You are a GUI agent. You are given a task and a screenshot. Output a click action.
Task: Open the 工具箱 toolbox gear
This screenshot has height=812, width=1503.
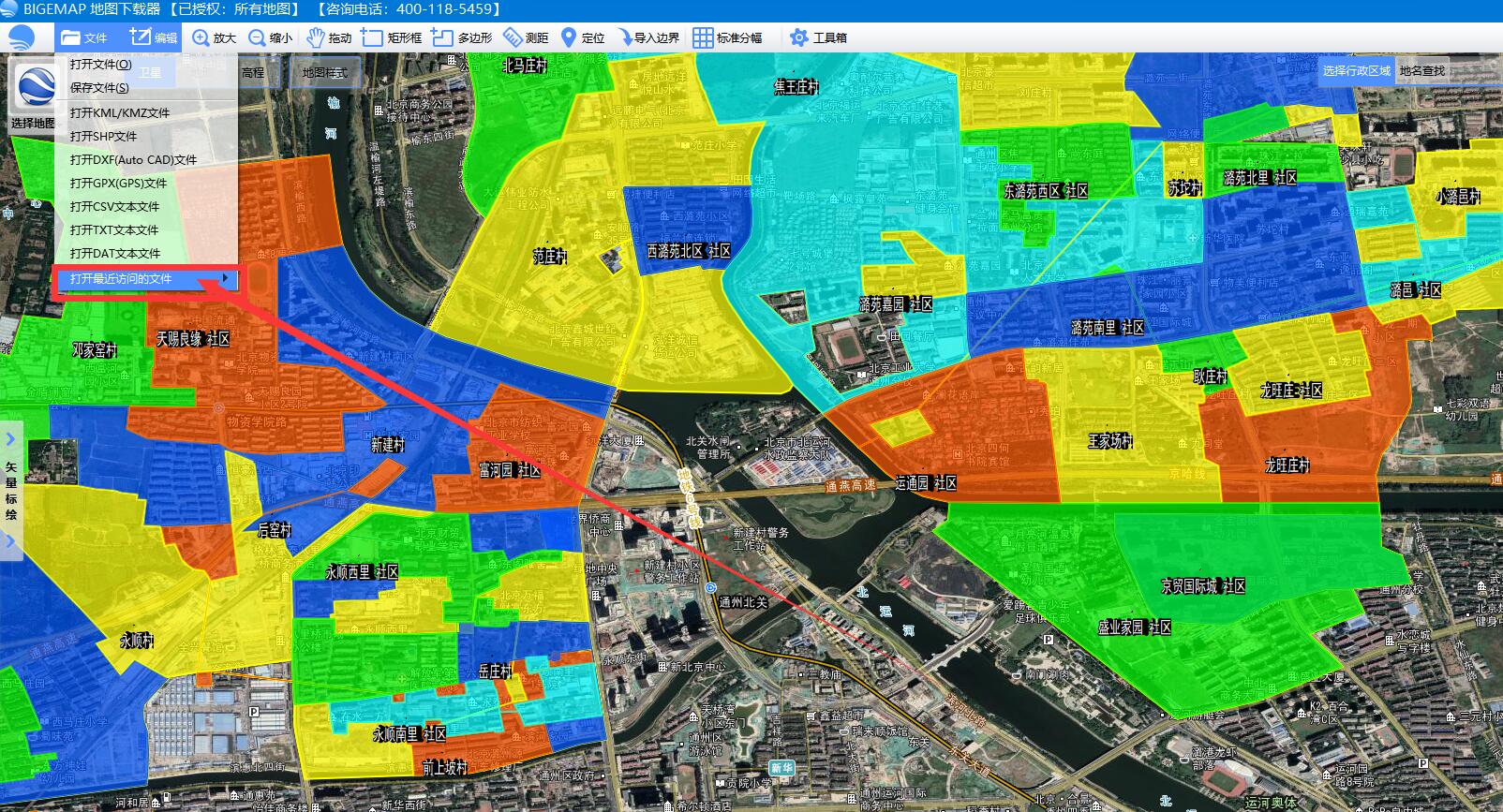818,37
